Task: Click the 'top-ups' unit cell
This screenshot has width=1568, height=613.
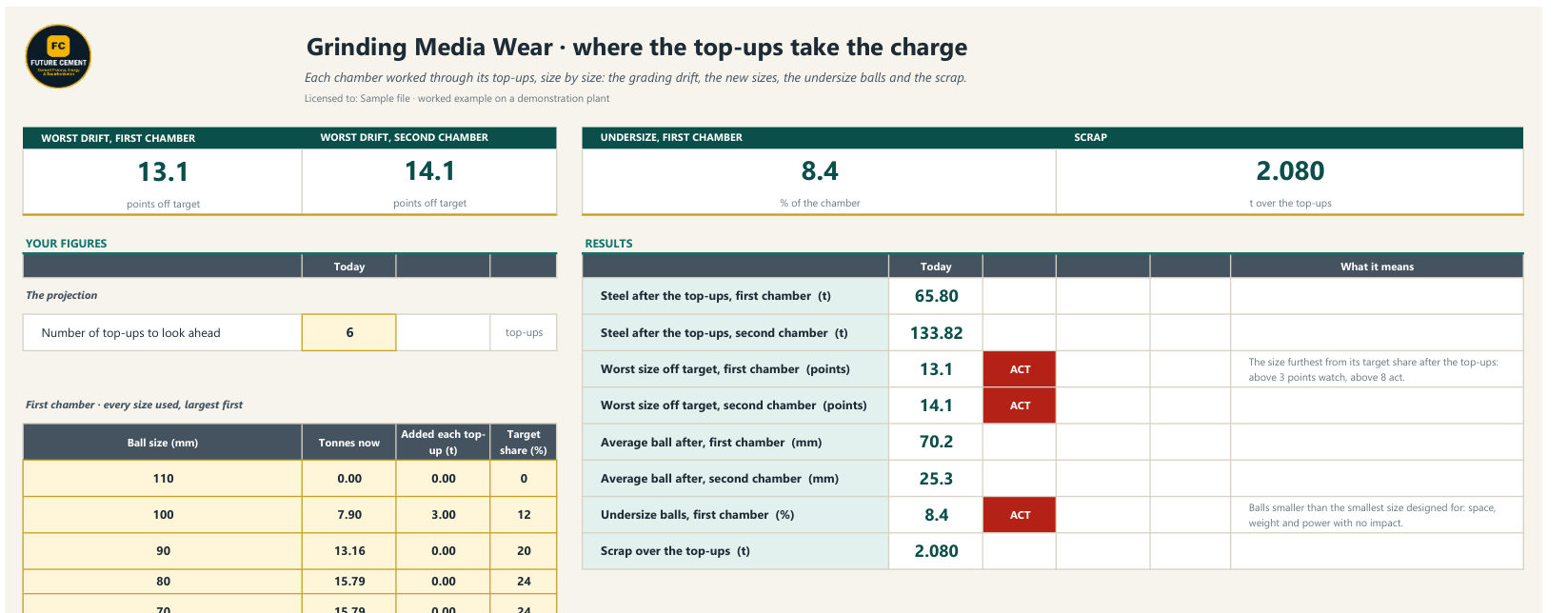Action: [x=524, y=332]
